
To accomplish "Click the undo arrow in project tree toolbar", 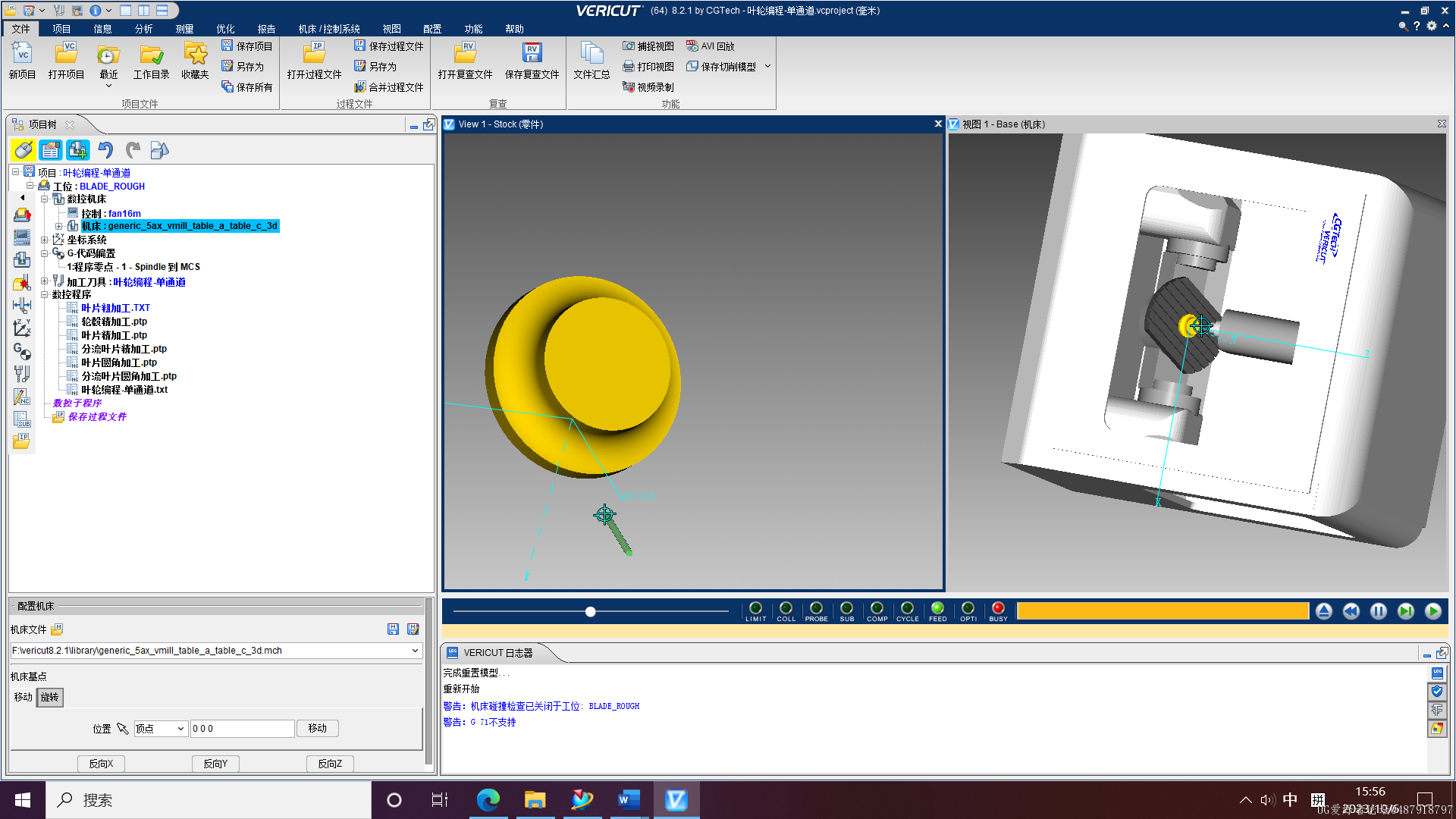I will (105, 150).
